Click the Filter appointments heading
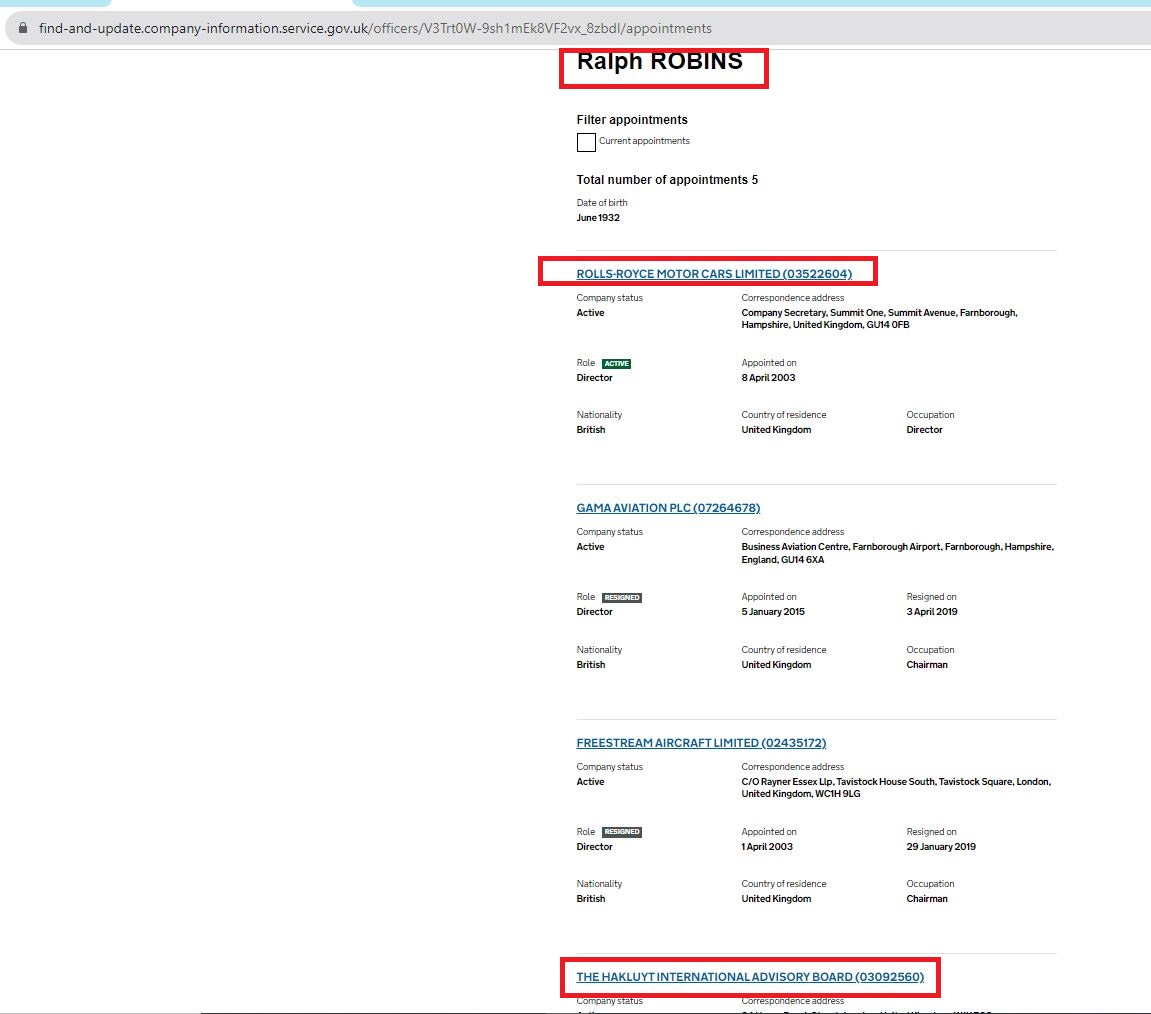Viewport: 1151px width, 1014px height. 632,120
